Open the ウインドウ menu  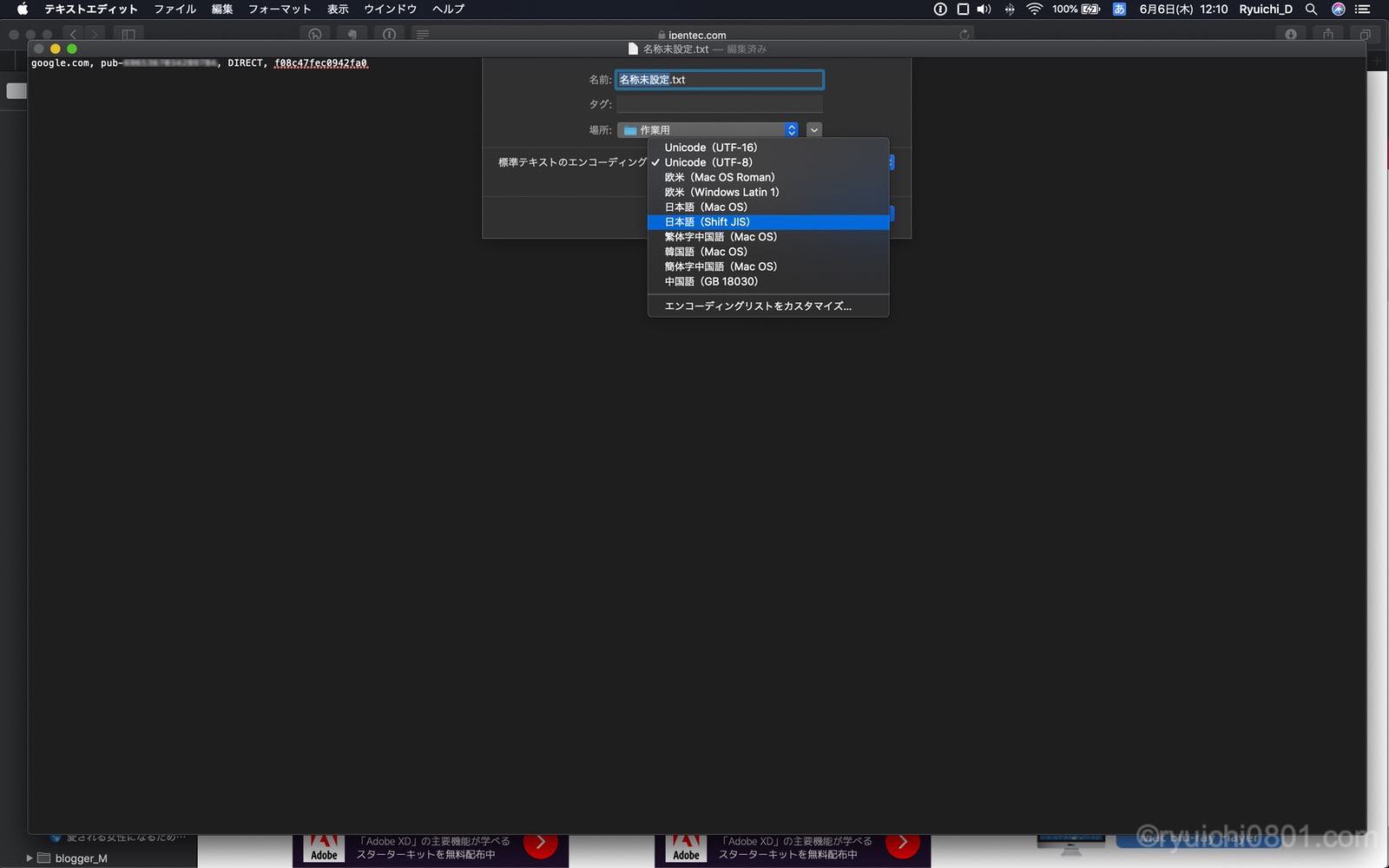pos(390,10)
